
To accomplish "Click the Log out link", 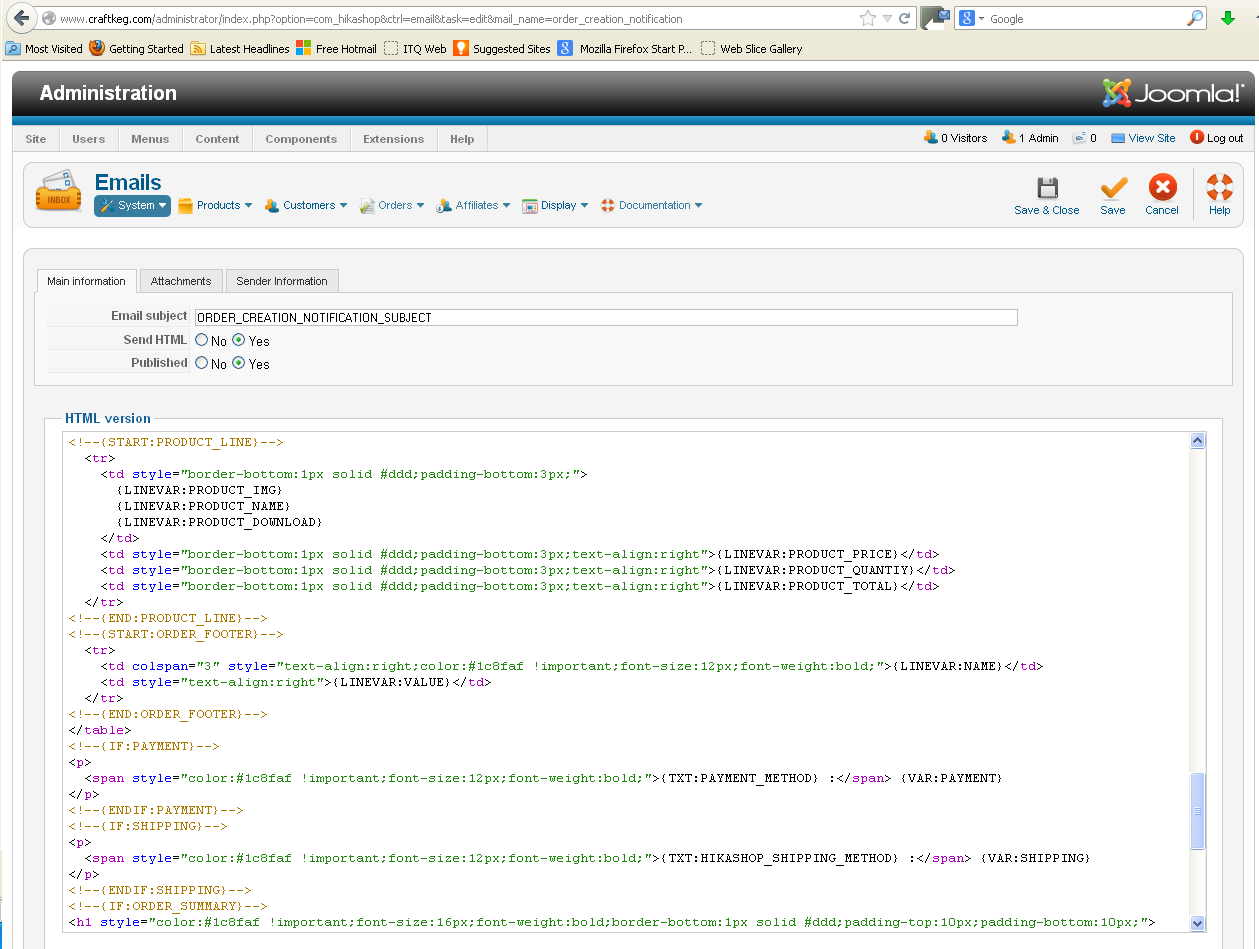I will tap(1224, 138).
